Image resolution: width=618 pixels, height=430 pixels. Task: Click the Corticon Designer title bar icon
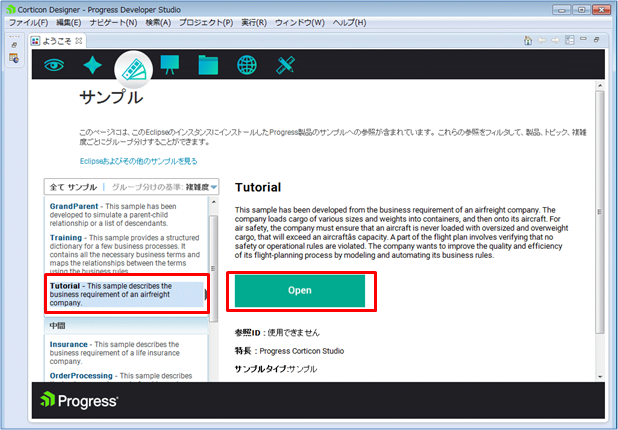pos(11,9)
